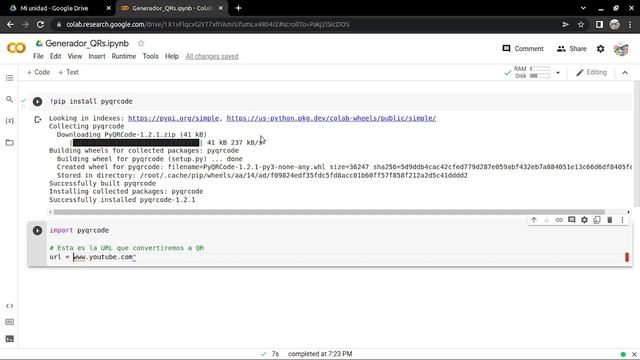Click All changes saved link

212,56
